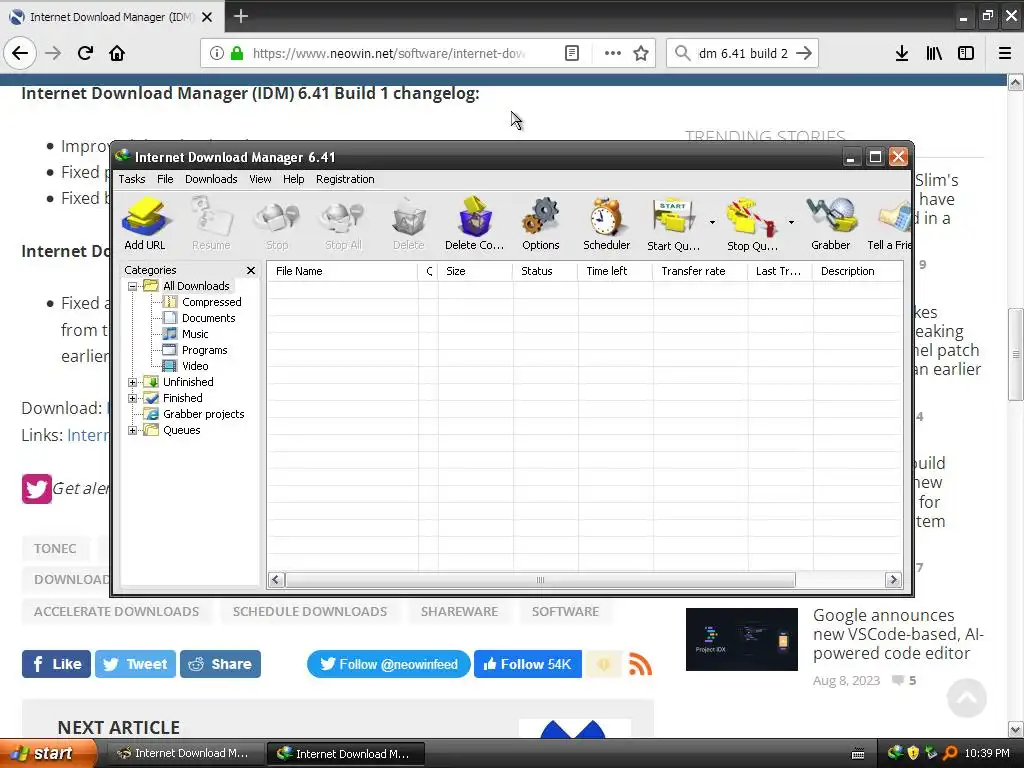The height and width of the screenshot is (768, 1024).
Task: Click horizontal scrollbar right arrow in IDM
Action: tap(893, 580)
